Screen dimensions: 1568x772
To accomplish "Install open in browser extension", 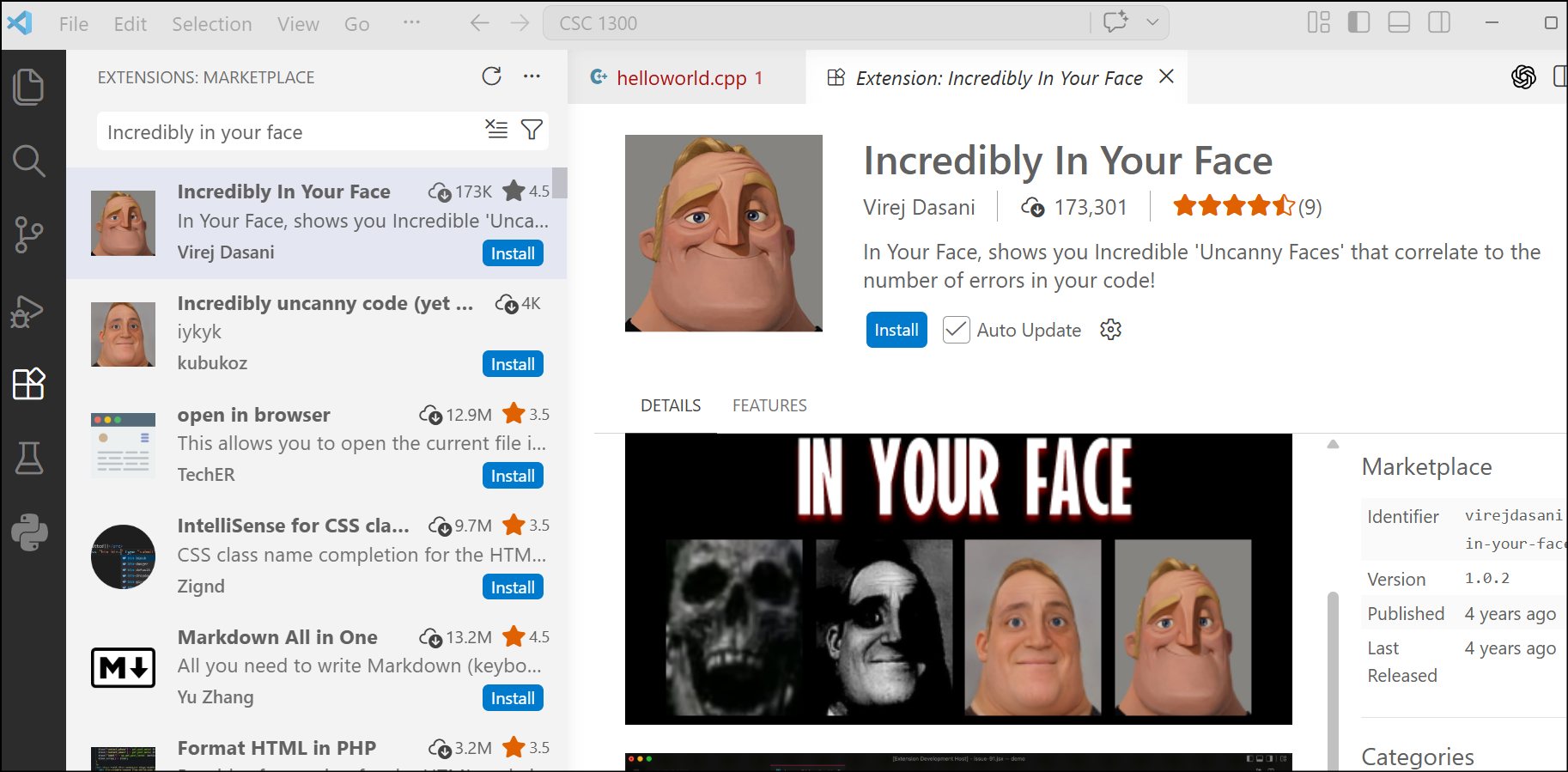I will [x=513, y=476].
